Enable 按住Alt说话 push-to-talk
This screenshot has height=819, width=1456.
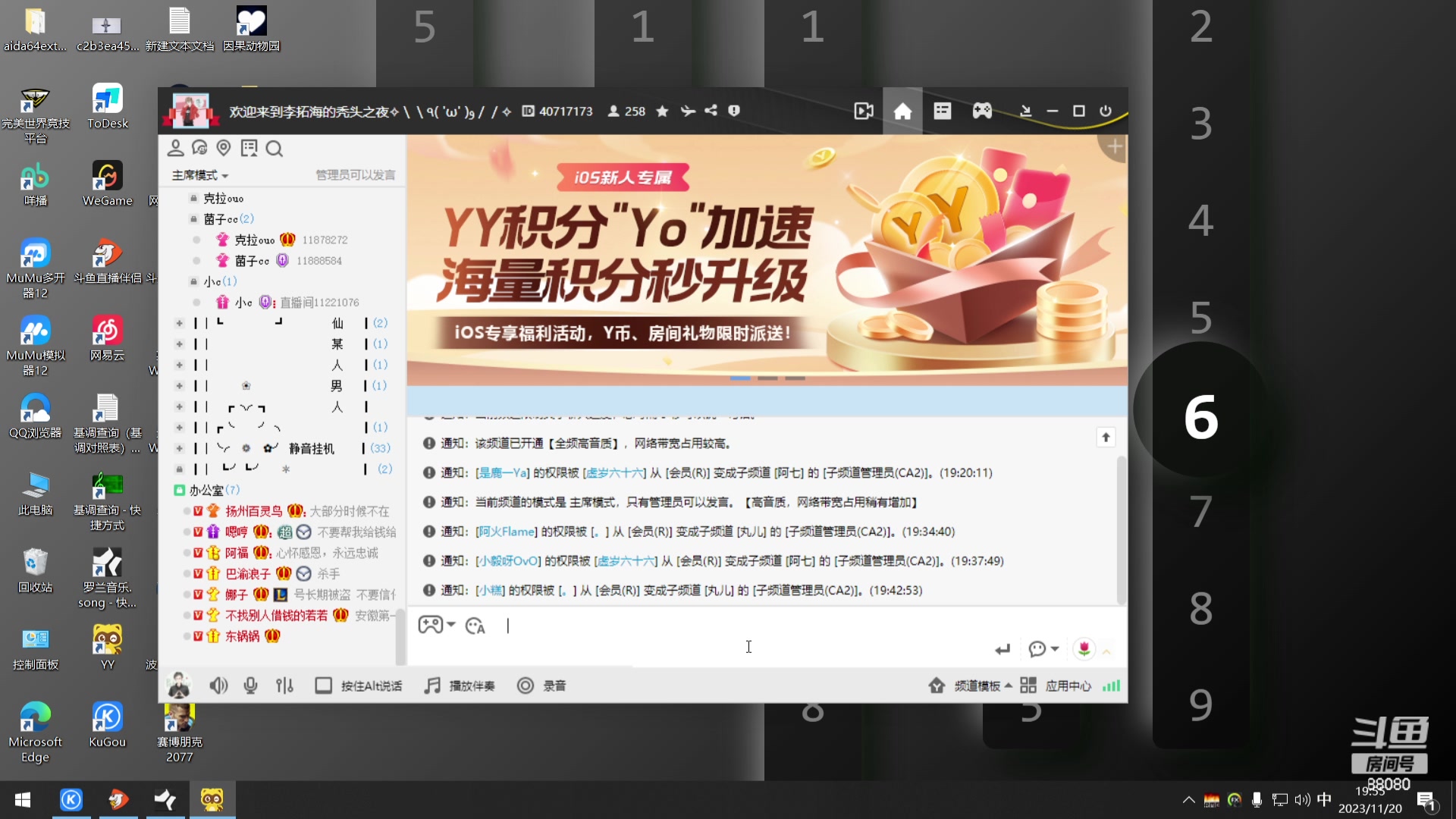357,685
